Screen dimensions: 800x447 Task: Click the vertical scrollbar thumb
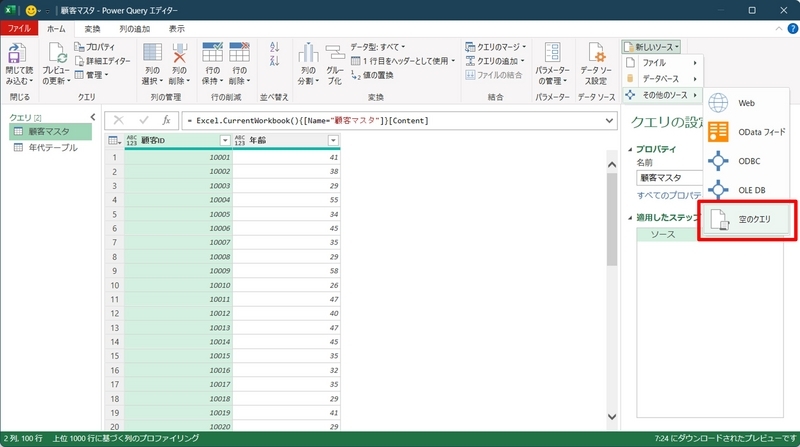point(612,219)
